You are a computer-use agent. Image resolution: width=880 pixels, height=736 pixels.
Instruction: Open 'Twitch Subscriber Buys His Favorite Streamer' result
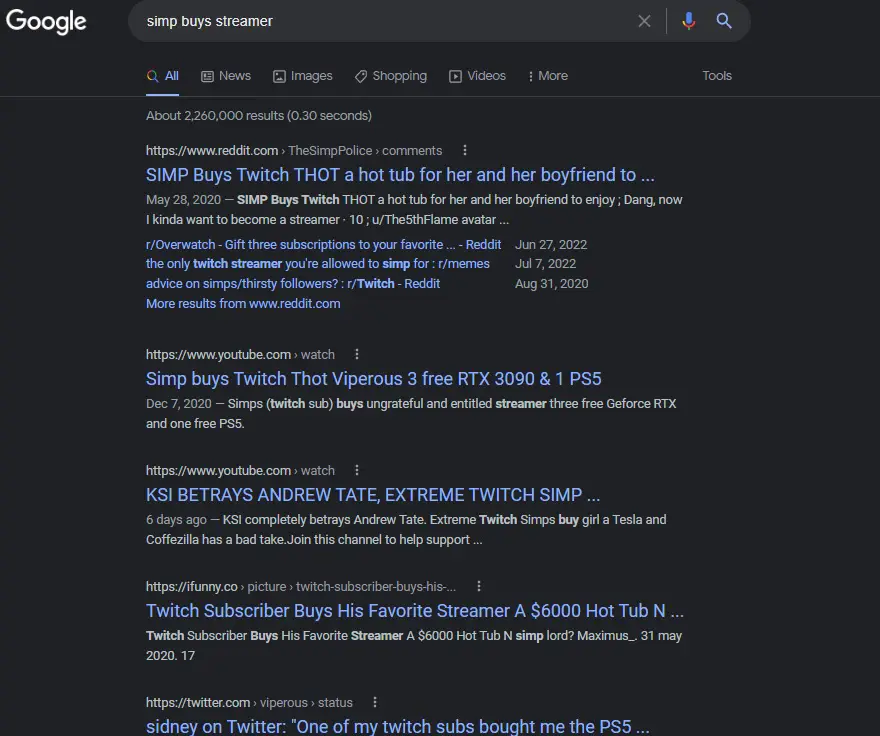click(x=415, y=611)
